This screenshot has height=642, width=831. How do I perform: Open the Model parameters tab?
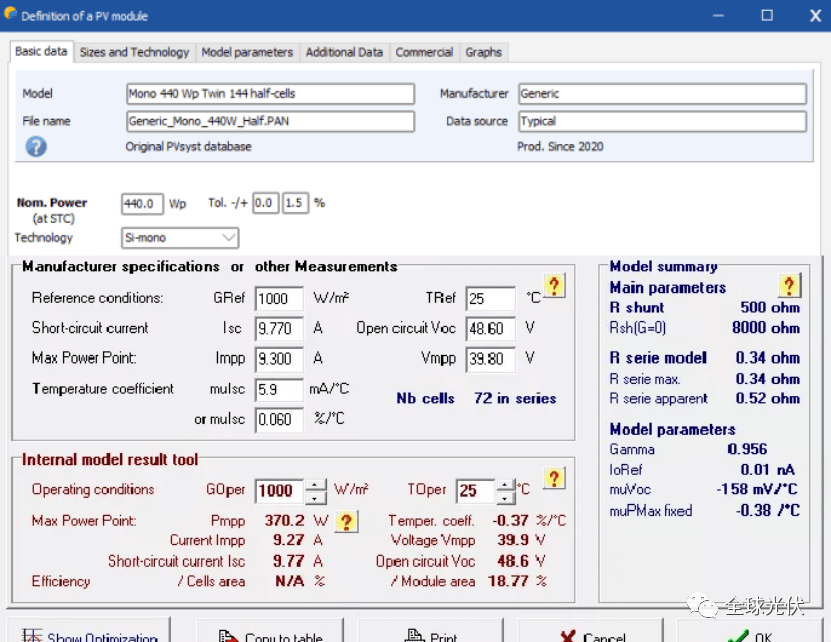click(x=247, y=52)
